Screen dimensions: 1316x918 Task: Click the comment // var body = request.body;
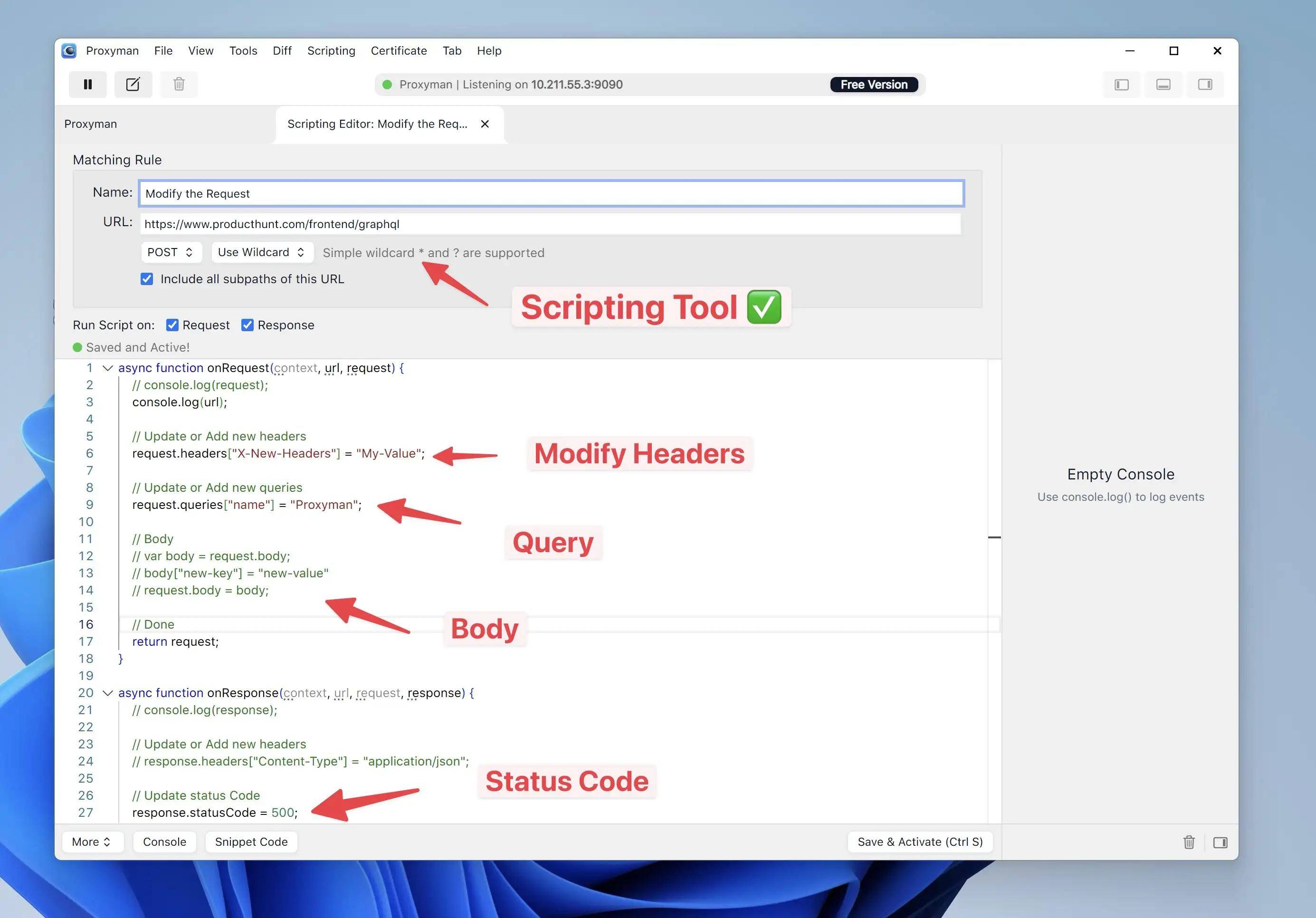point(211,556)
